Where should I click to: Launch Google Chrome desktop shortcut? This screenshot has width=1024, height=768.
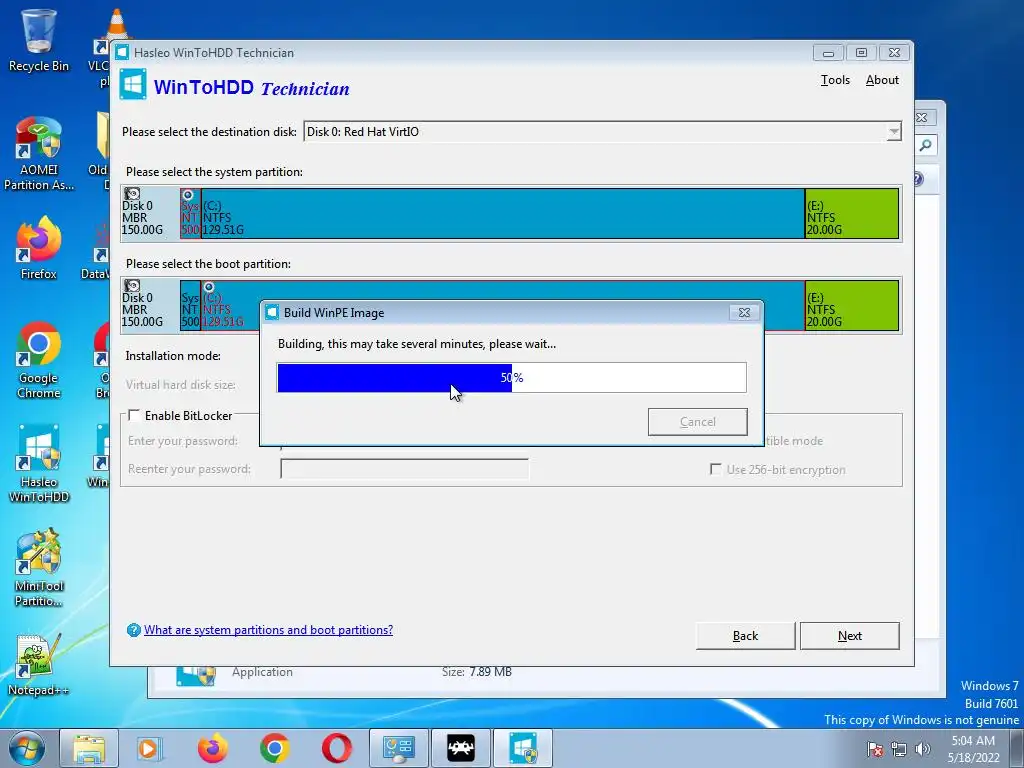click(x=38, y=359)
